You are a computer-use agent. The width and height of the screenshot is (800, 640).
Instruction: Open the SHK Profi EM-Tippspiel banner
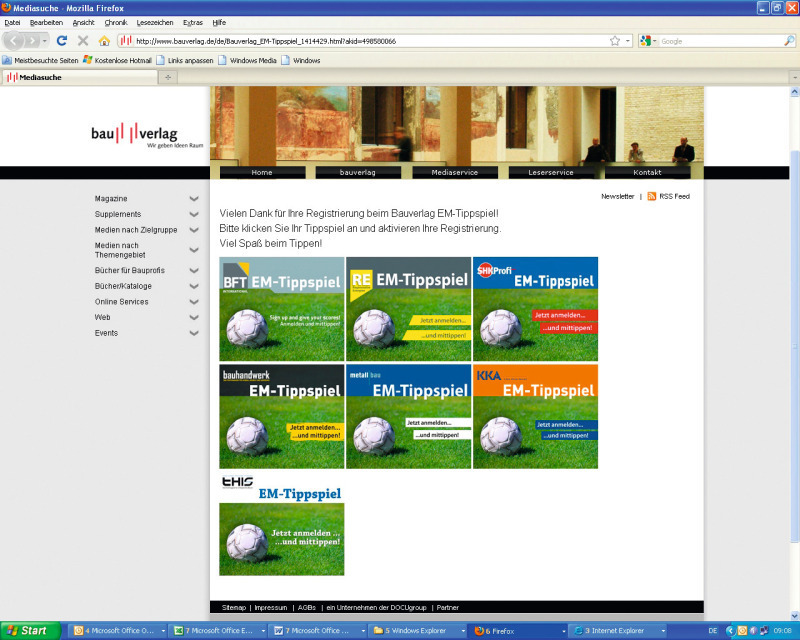536,309
